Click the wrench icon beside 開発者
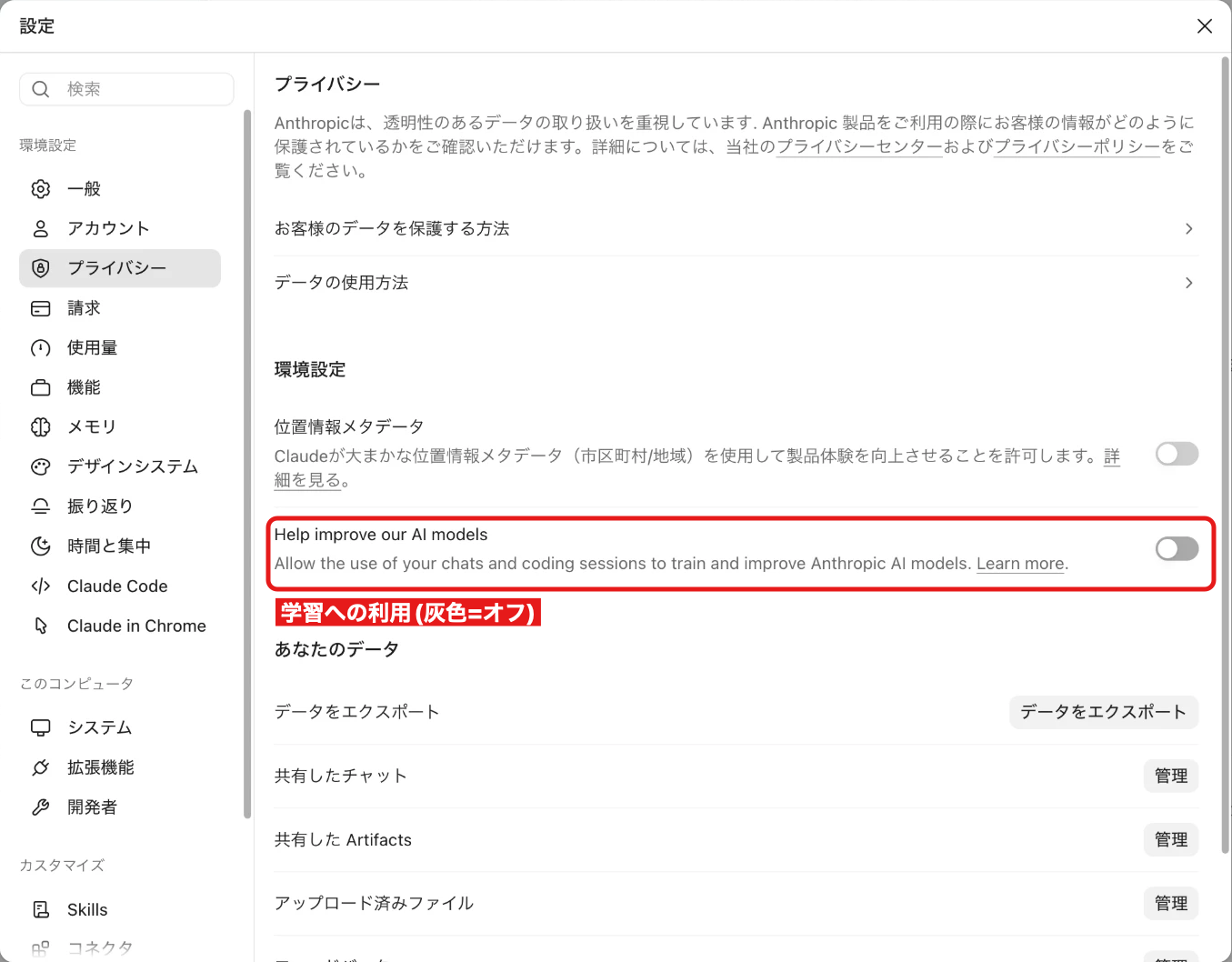Image resolution: width=1232 pixels, height=962 pixels. tap(41, 807)
